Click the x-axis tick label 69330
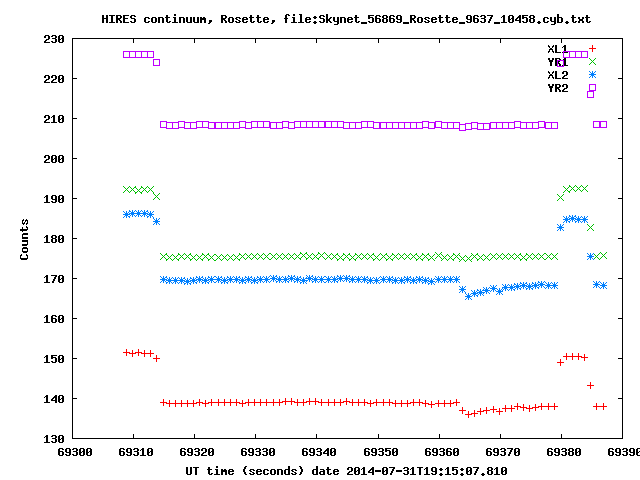Viewport: 640px width, 480px height. [x=258, y=452]
